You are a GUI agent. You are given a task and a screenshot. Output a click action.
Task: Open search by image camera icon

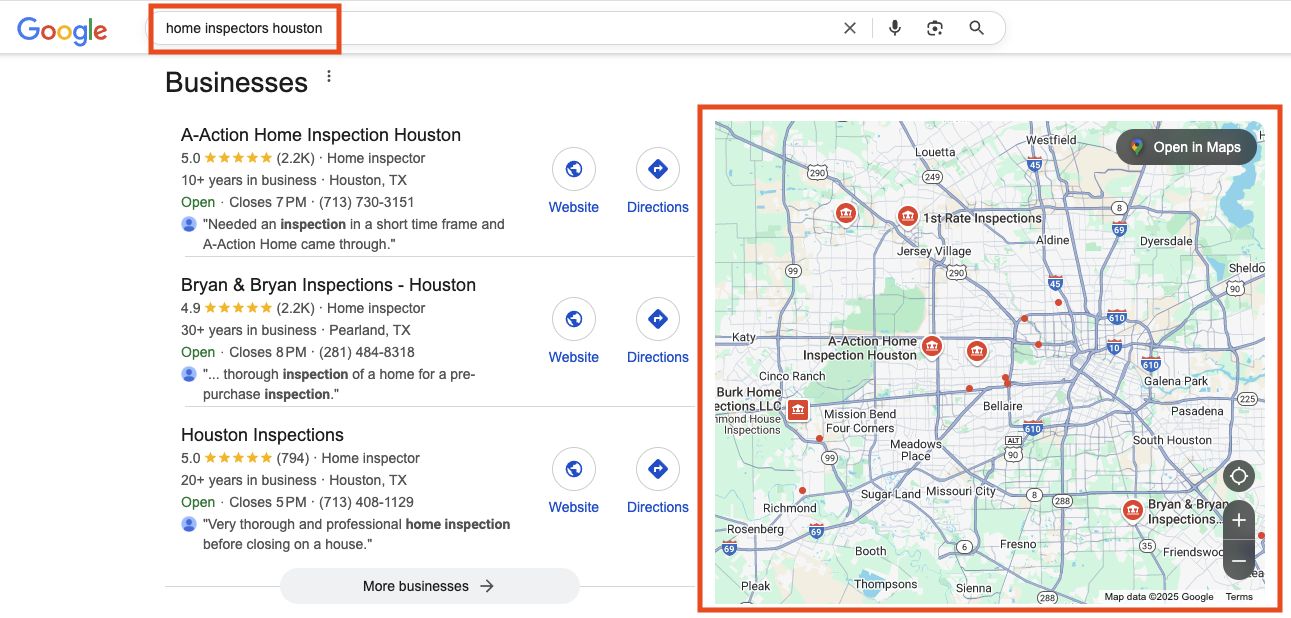[935, 28]
